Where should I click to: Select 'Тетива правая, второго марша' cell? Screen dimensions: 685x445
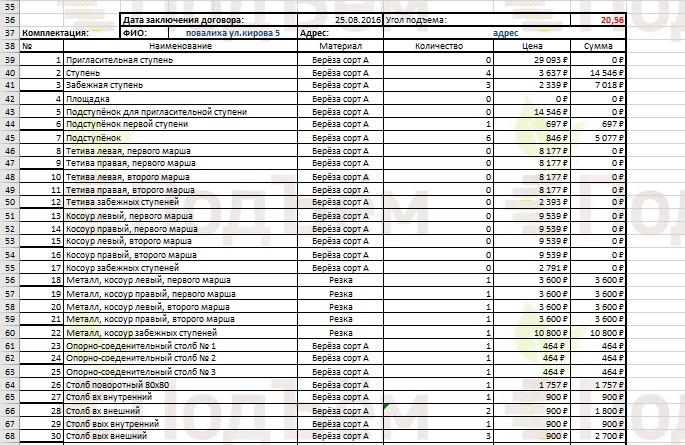pos(180,190)
